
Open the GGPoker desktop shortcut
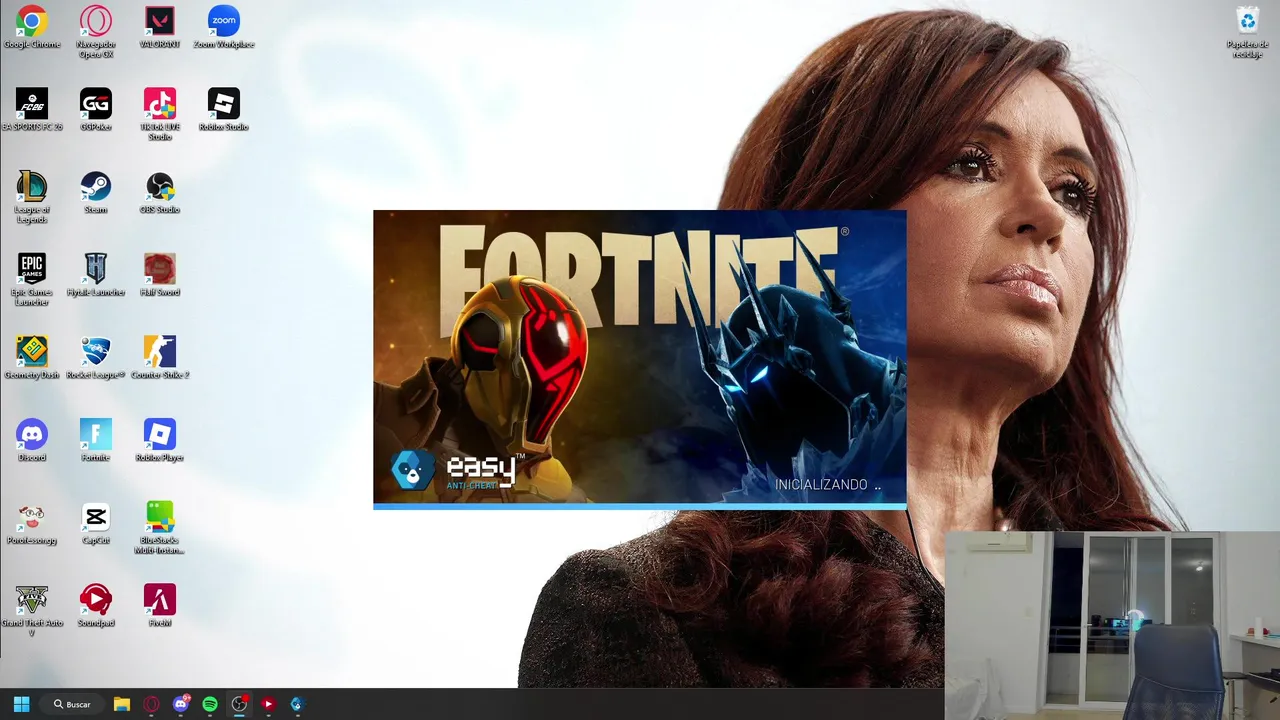(x=96, y=111)
